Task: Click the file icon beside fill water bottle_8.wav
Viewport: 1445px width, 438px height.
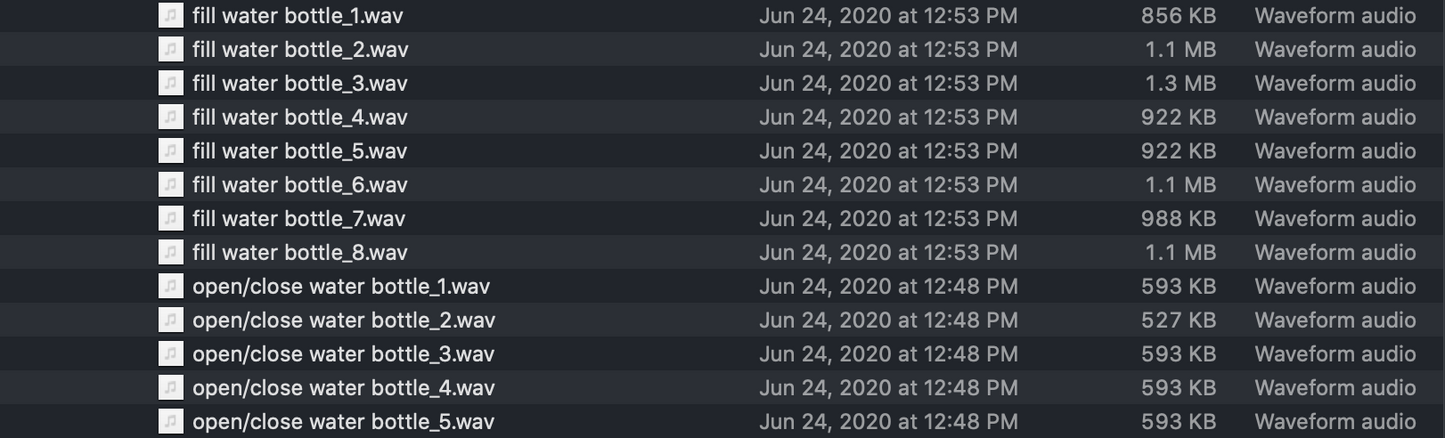Action: pyautogui.click(x=171, y=252)
